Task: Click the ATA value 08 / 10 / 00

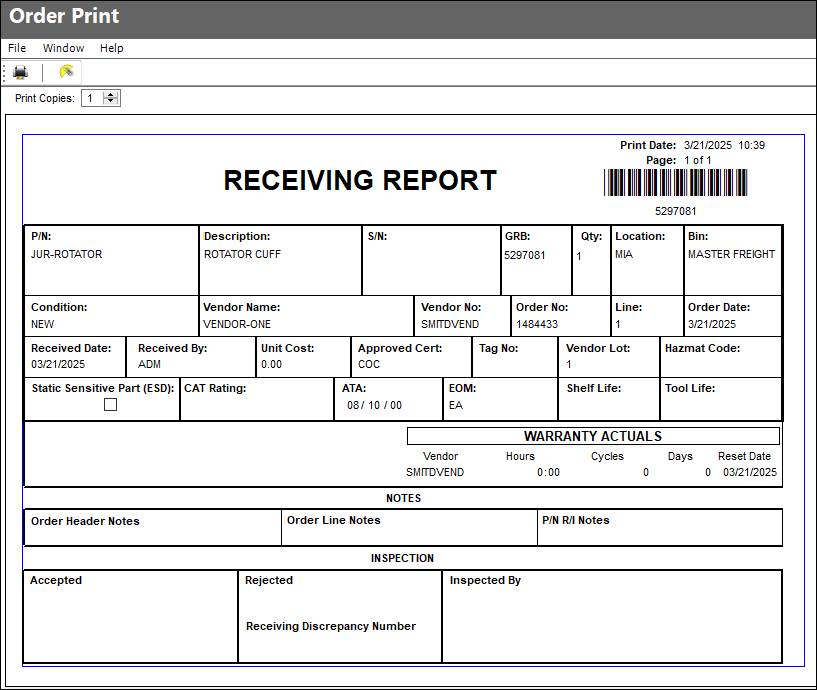Action: [x=375, y=405]
